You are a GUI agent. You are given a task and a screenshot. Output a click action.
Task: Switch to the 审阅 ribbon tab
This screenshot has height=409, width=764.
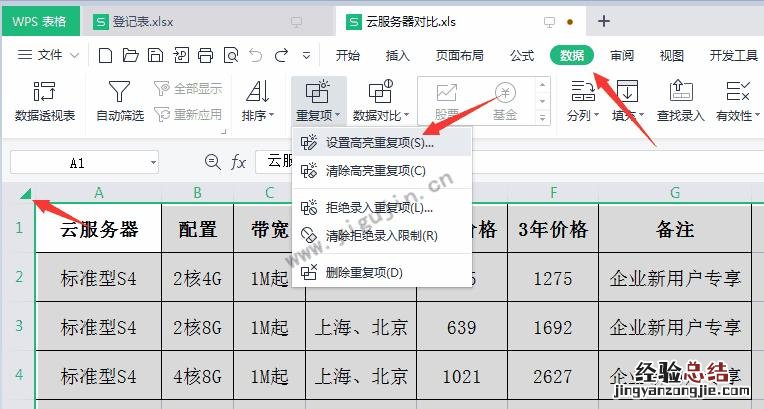622,56
